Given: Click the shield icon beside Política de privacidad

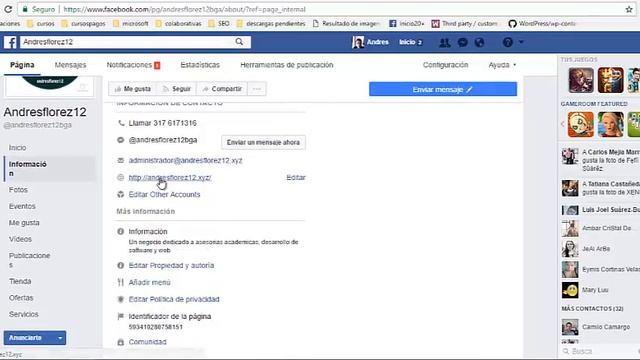Looking at the screenshot, I should click(x=120, y=299).
